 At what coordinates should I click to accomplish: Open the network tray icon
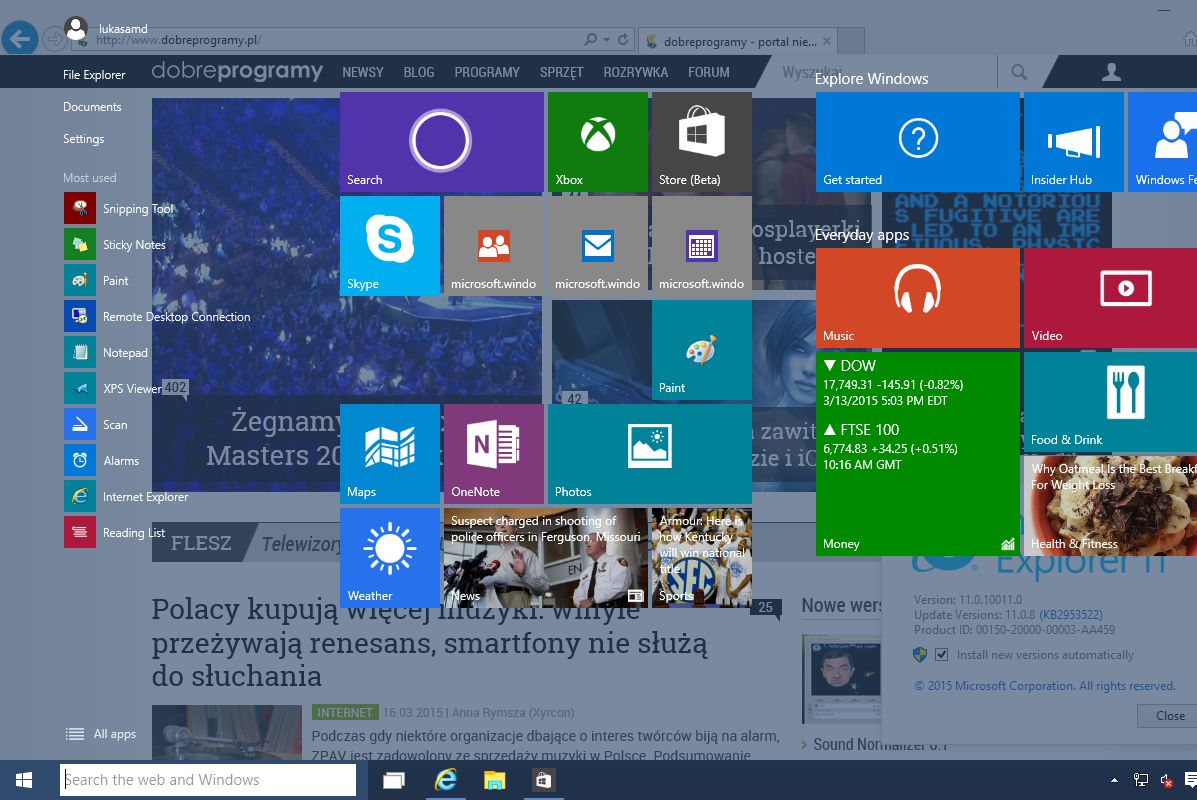tap(1141, 779)
